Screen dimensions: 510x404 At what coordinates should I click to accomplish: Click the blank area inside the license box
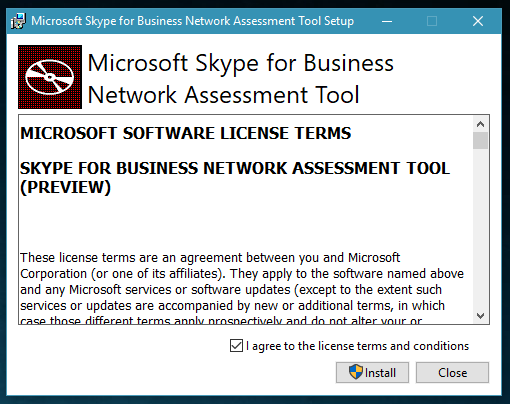(x=246, y=223)
